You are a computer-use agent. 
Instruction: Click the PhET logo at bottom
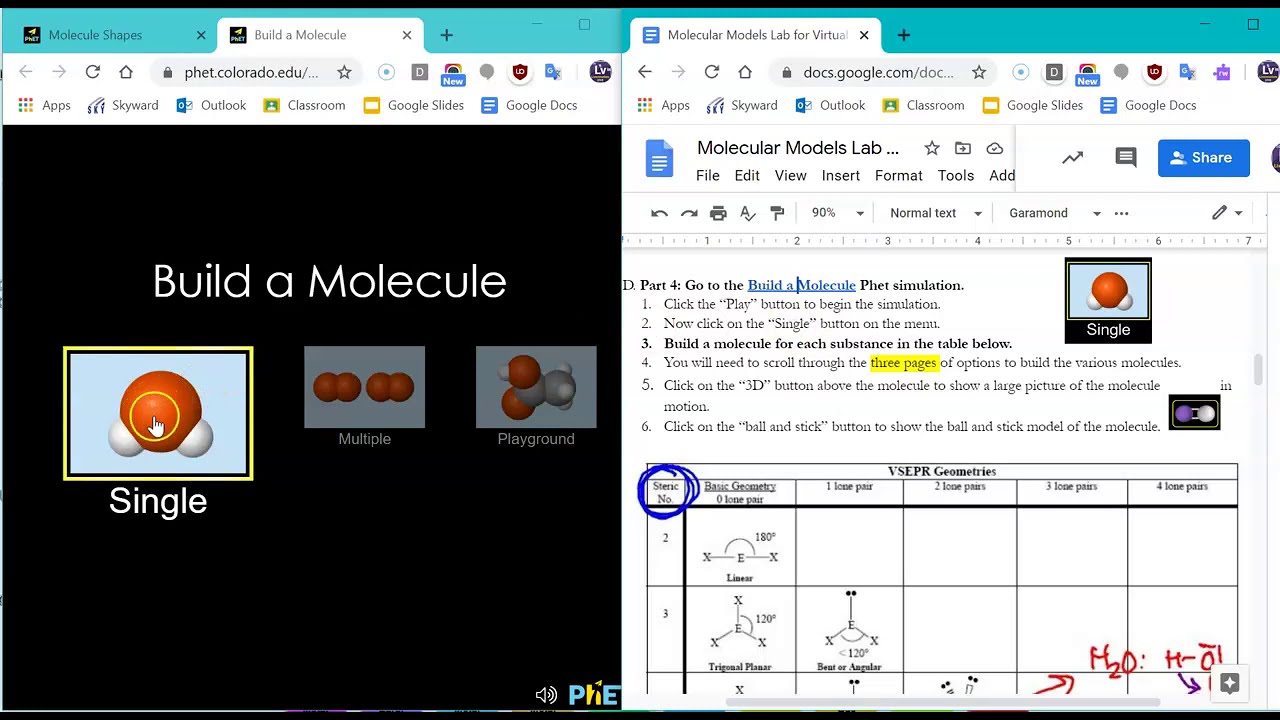coord(594,695)
